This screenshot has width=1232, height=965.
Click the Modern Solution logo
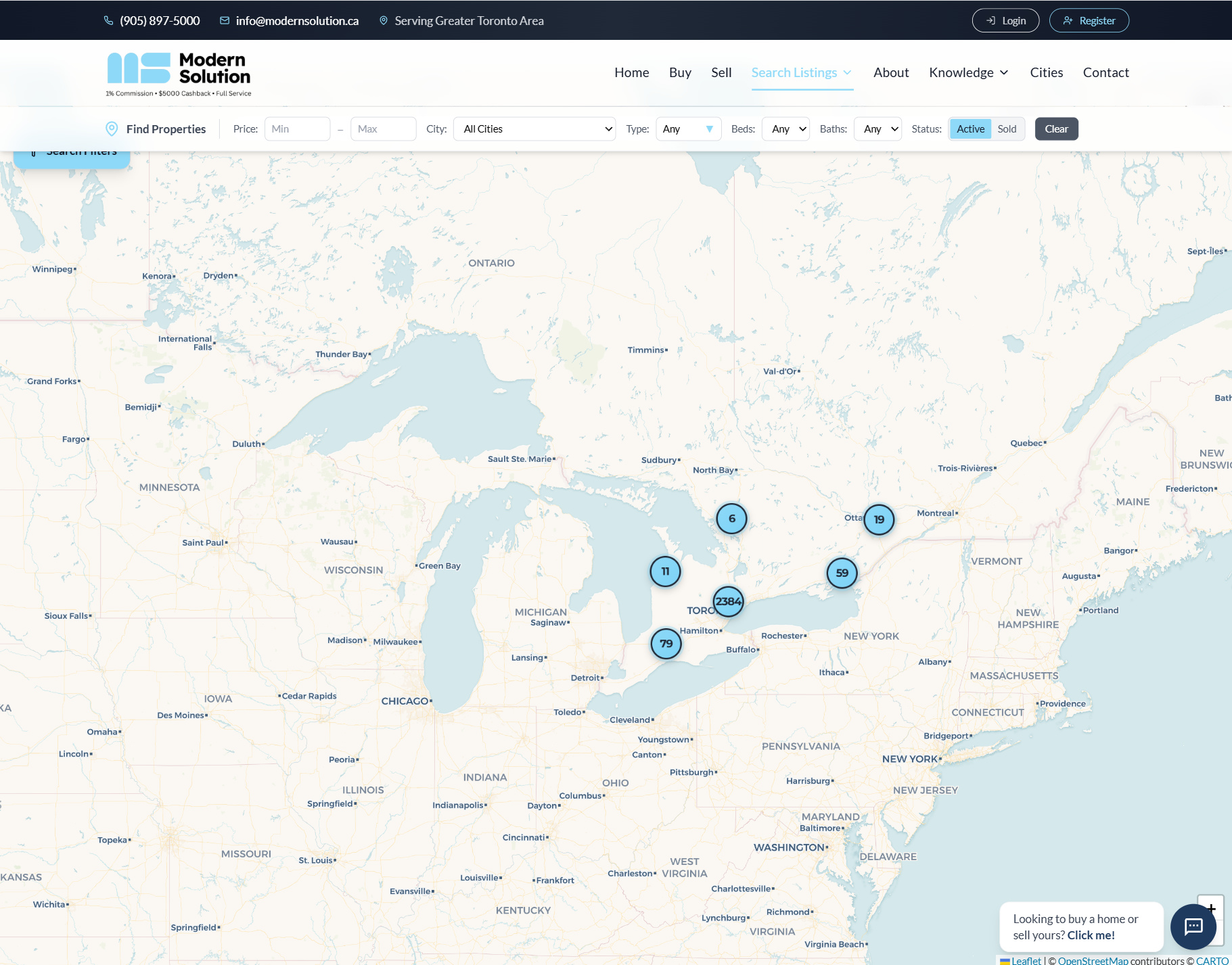click(179, 74)
